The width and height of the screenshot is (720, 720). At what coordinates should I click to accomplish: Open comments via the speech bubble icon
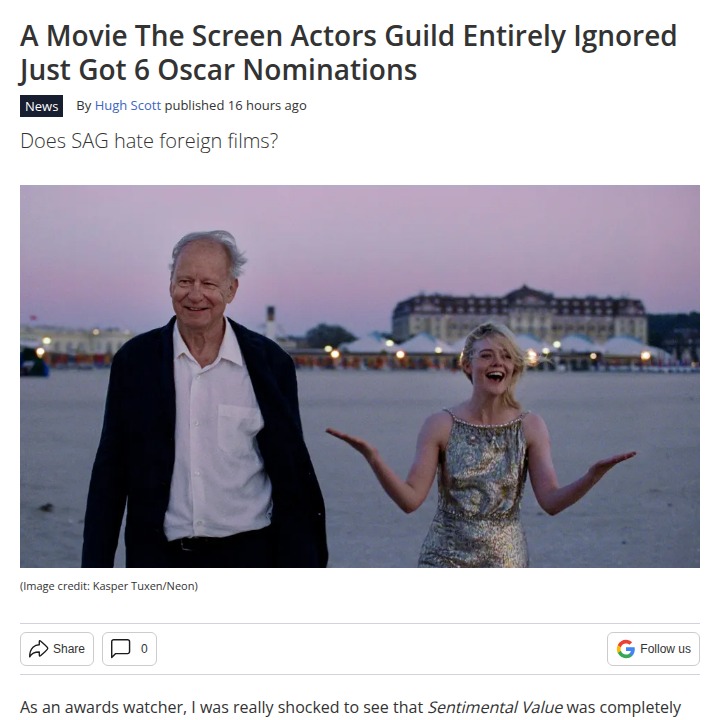pos(120,648)
